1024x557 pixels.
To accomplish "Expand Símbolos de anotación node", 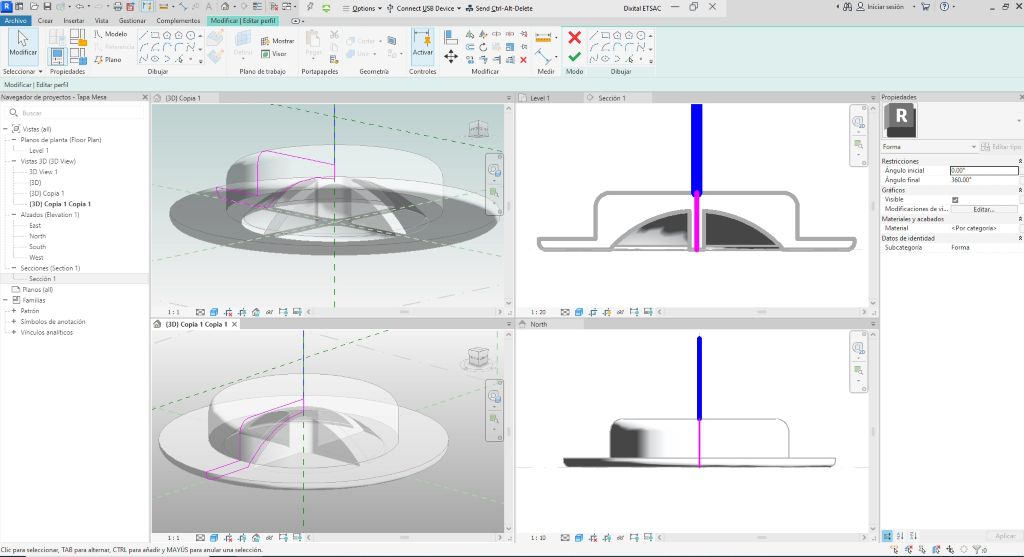I will click(14, 322).
